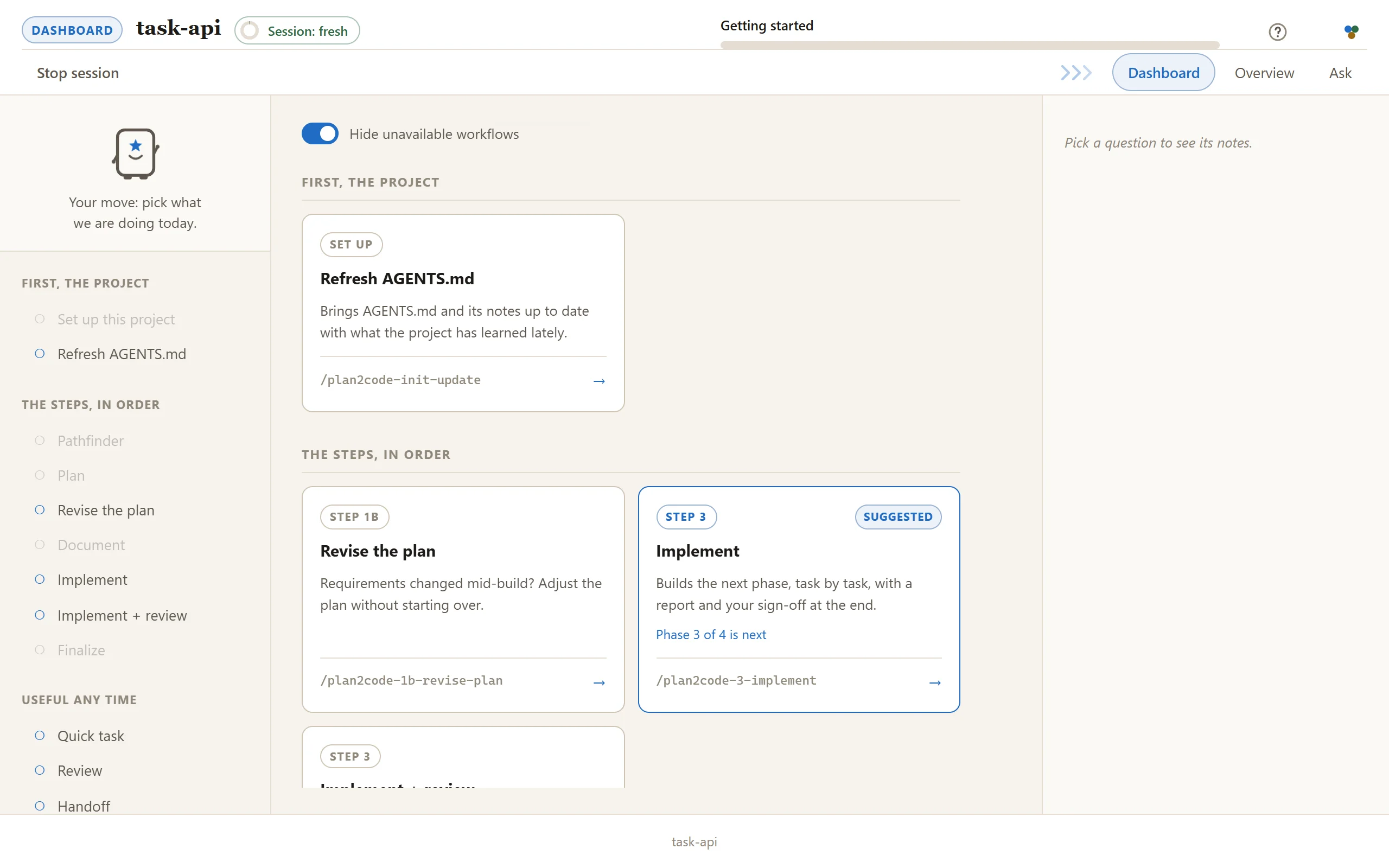Open the help question mark icon
This screenshot has height=868, width=1389.
coord(1277,31)
